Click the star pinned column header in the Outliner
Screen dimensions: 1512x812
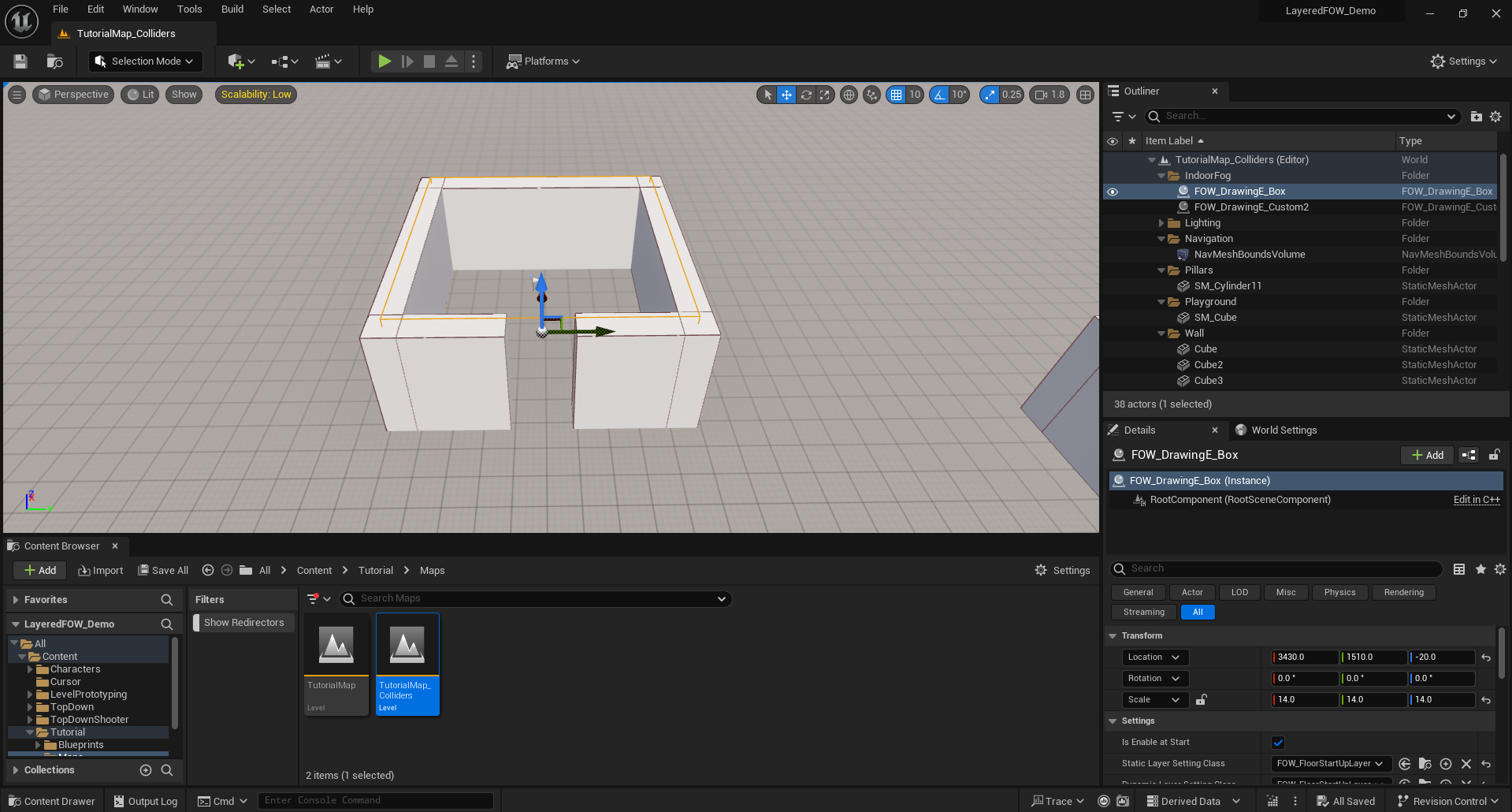1132,141
